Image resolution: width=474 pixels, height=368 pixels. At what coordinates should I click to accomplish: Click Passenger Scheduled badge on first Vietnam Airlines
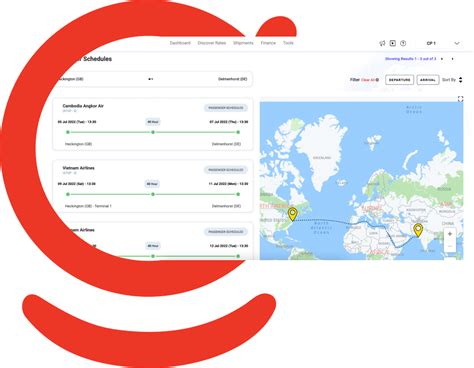tap(226, 170)
